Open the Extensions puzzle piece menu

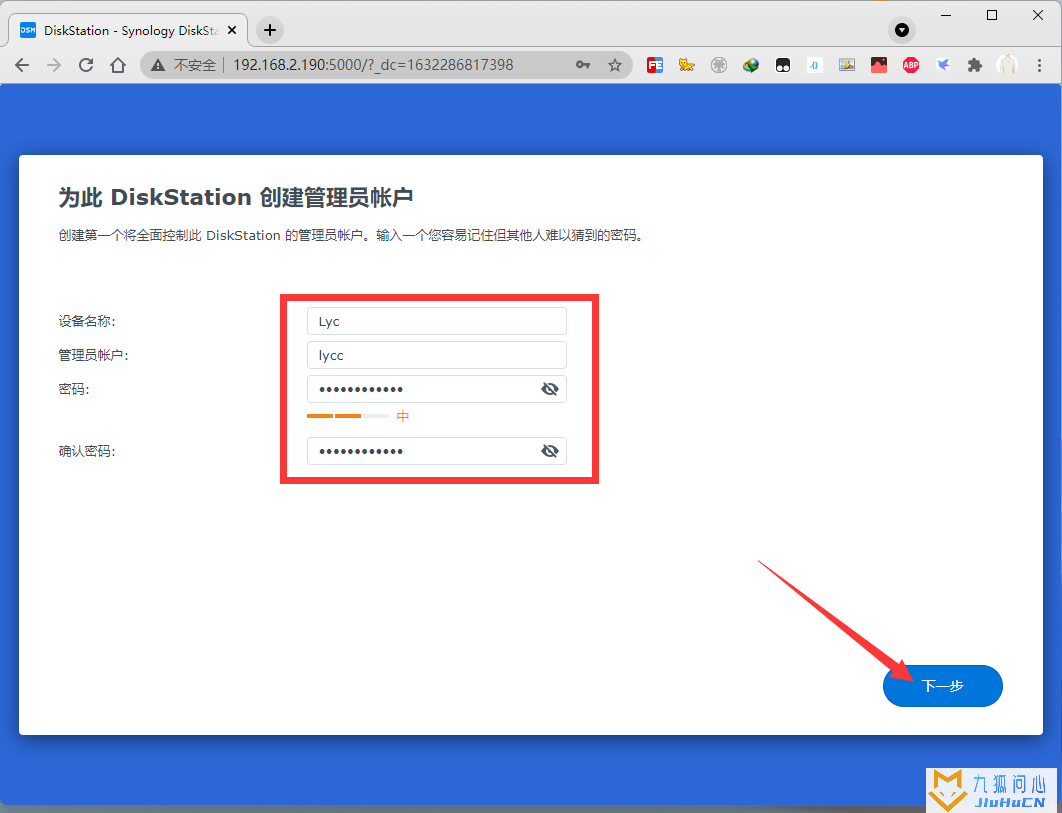click(975, 65)
